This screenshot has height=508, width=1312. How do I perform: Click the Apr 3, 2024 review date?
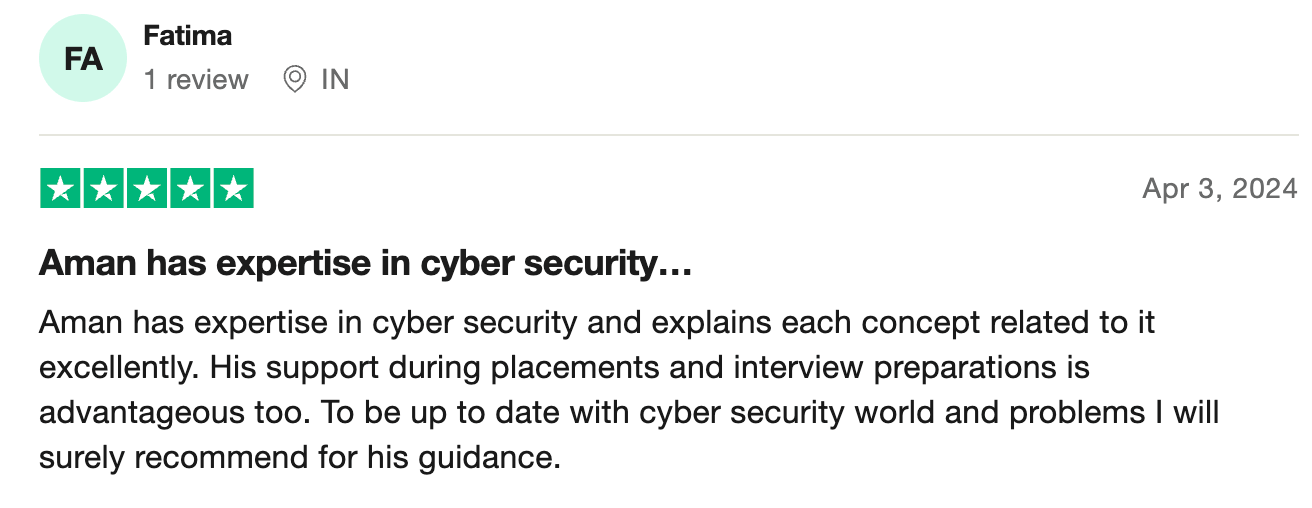tap(1219, 188)
